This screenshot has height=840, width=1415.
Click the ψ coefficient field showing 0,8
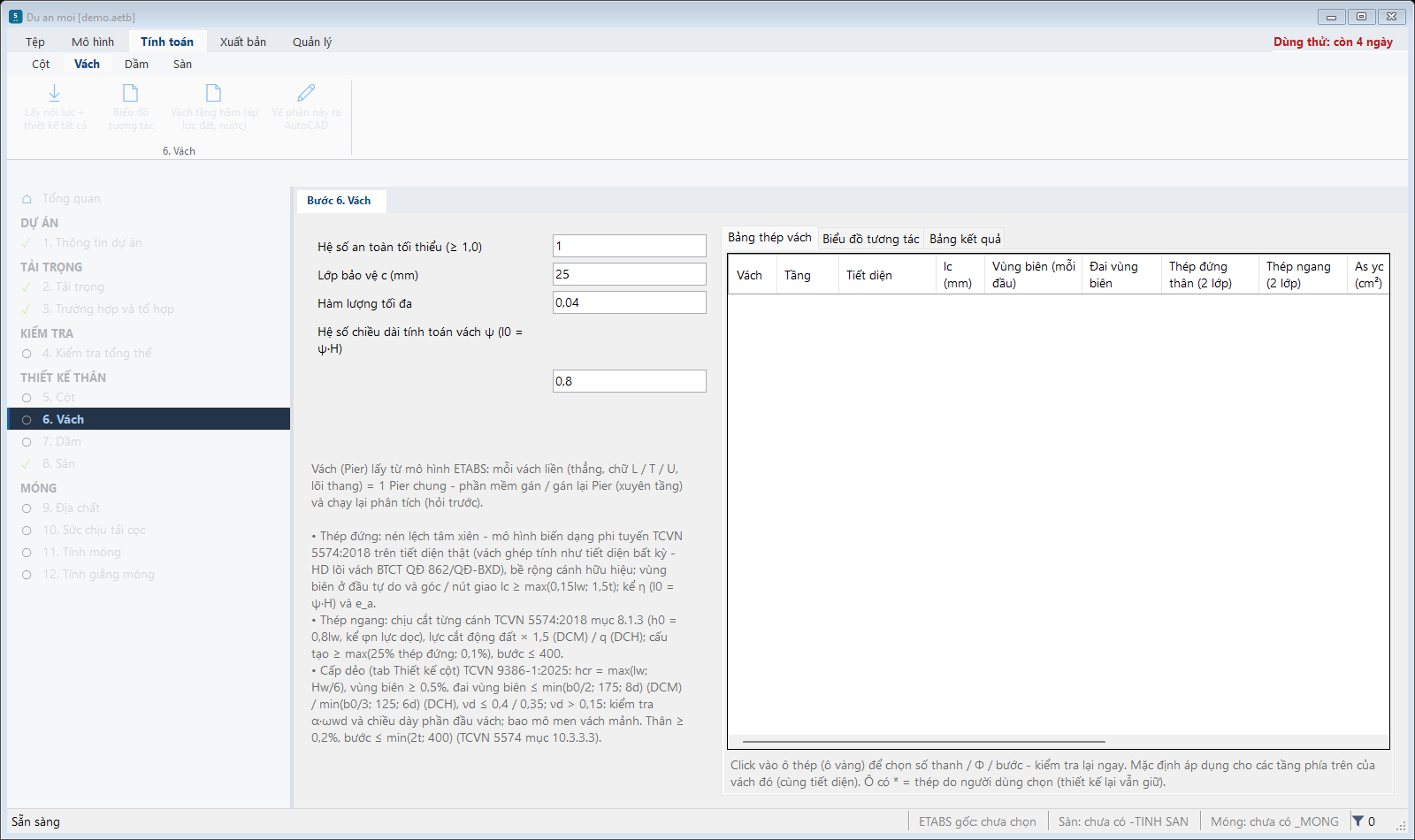630,381
